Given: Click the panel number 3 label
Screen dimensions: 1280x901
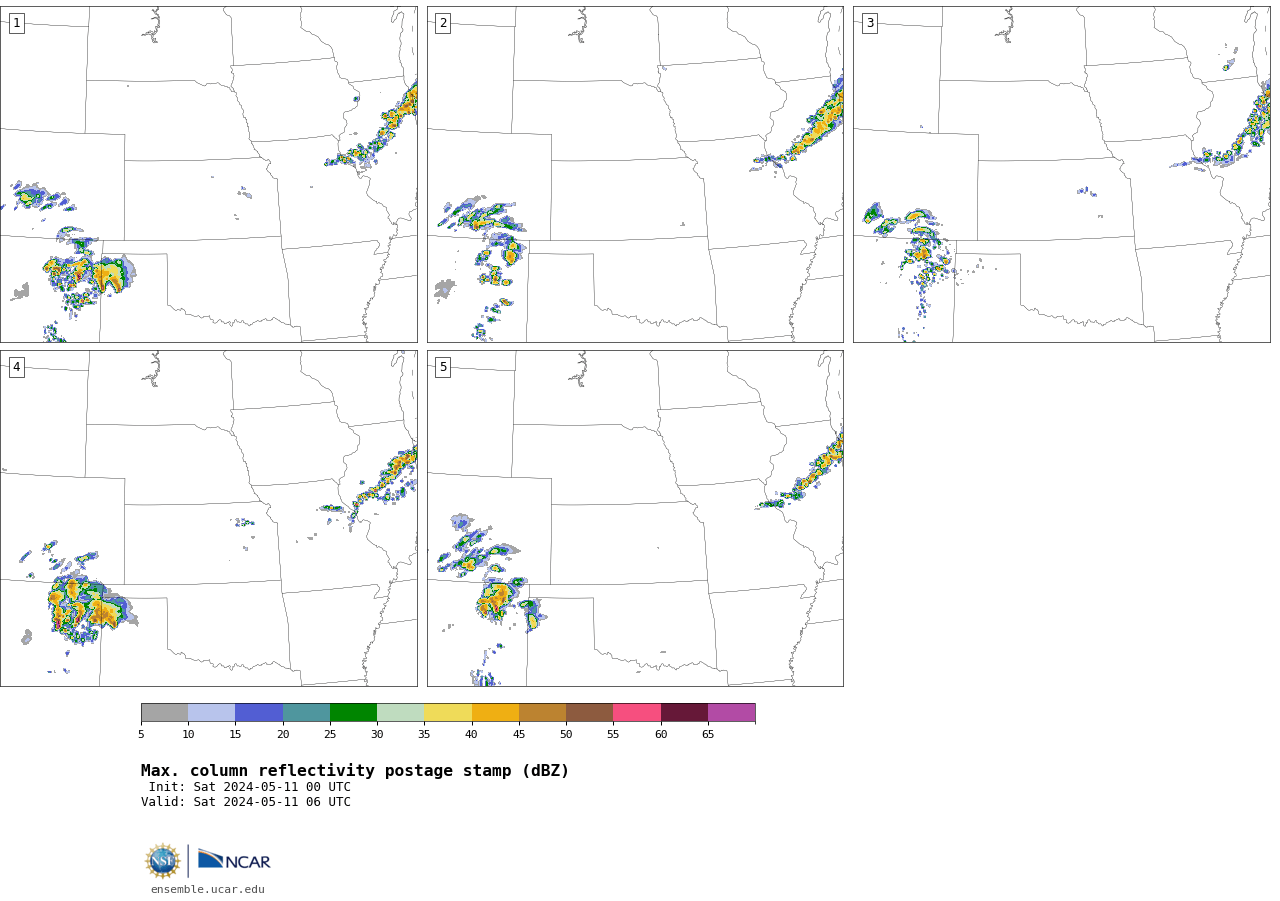Looking at the screenshot, I should point(869,23).
